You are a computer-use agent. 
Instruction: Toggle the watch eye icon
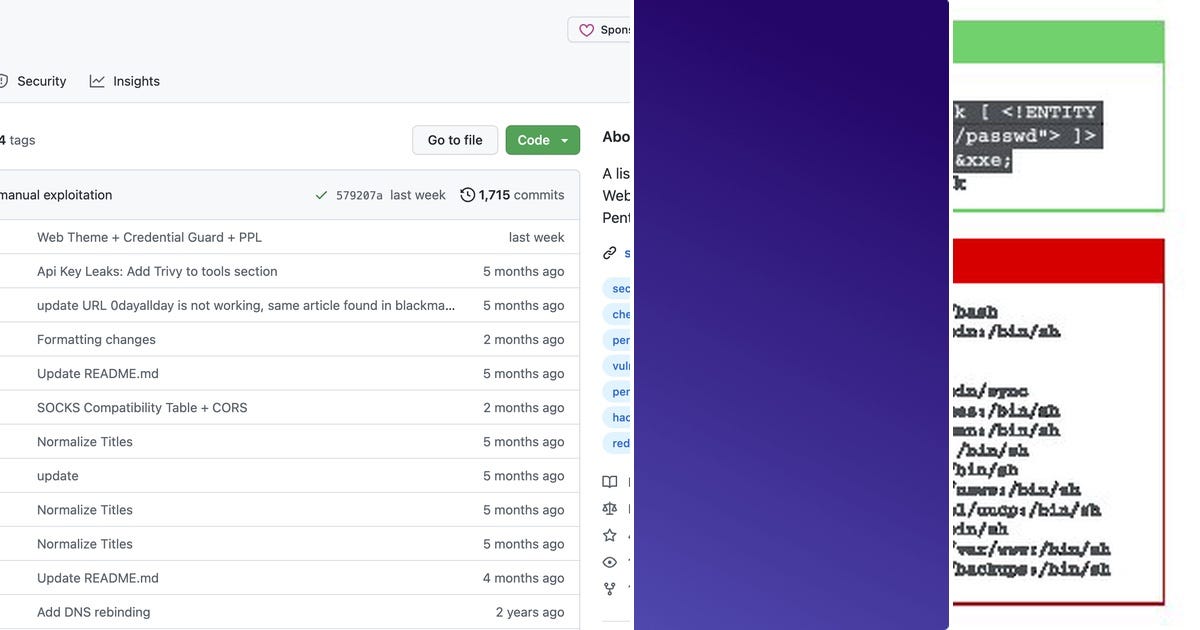pyautogui.click(x=610, y=561)
